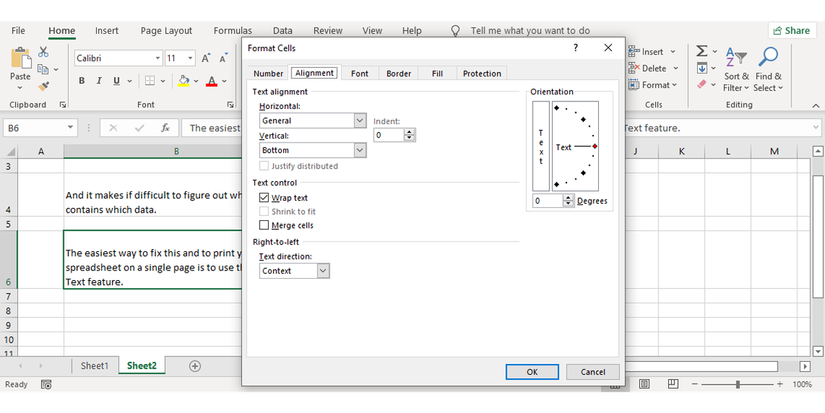
Task: Switch to Border tab in dialog
Action: (x=398, y=74)
